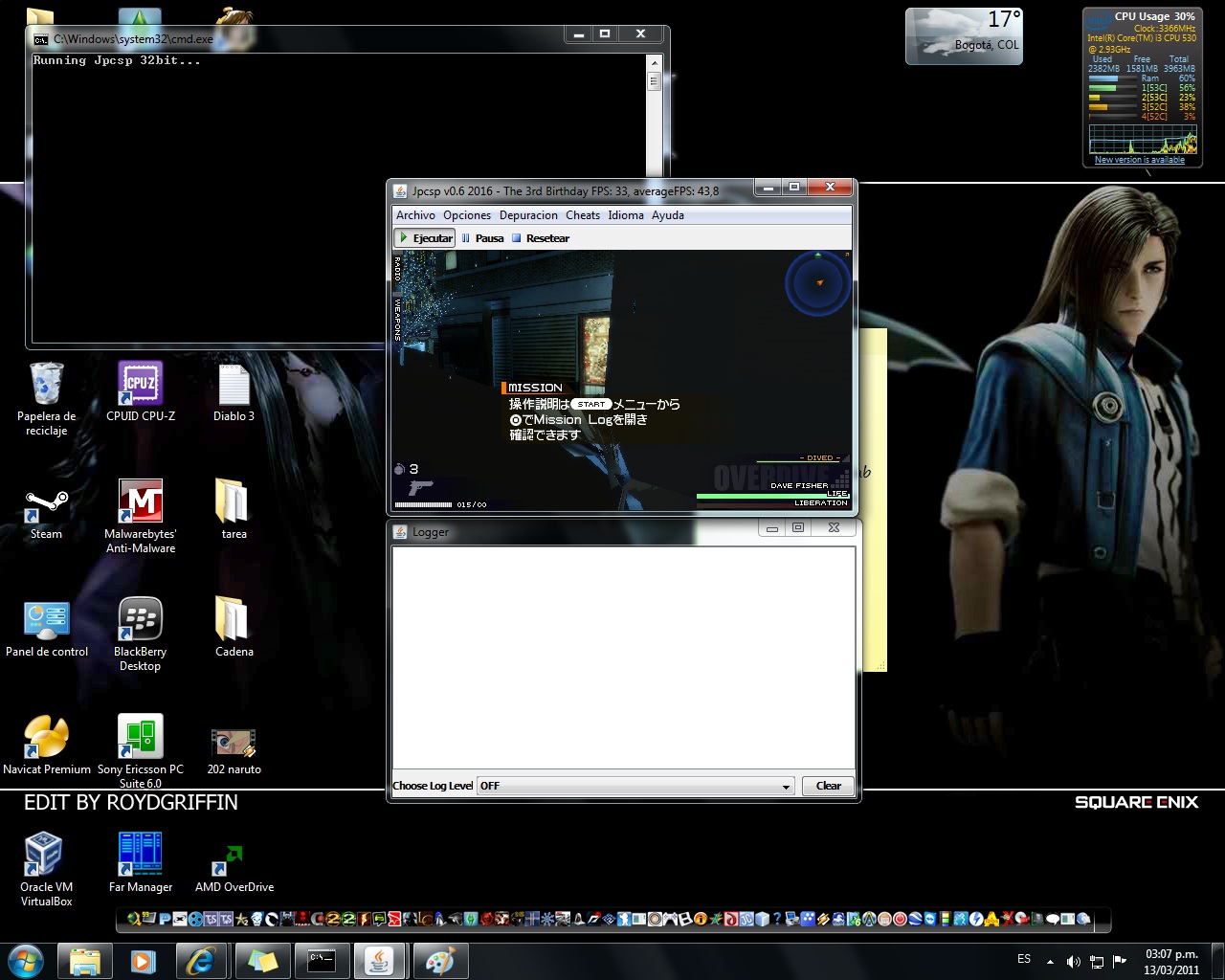Select the BlackBerry Desktop shortcut
The height and width of the screenshot is (980, 1225).
pyautogui.click(x=141, y=635)
